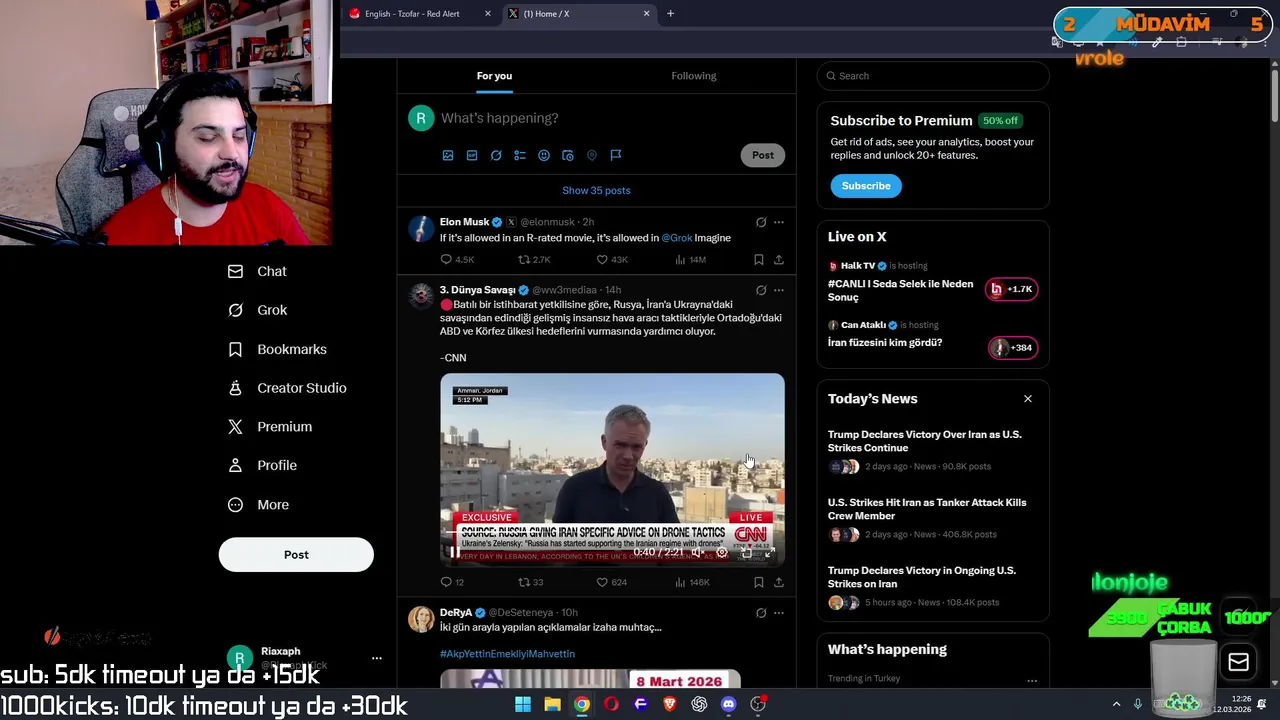Click Show 35 posts link
Viewport: 1280px width, 720px height.
[596, 190]
